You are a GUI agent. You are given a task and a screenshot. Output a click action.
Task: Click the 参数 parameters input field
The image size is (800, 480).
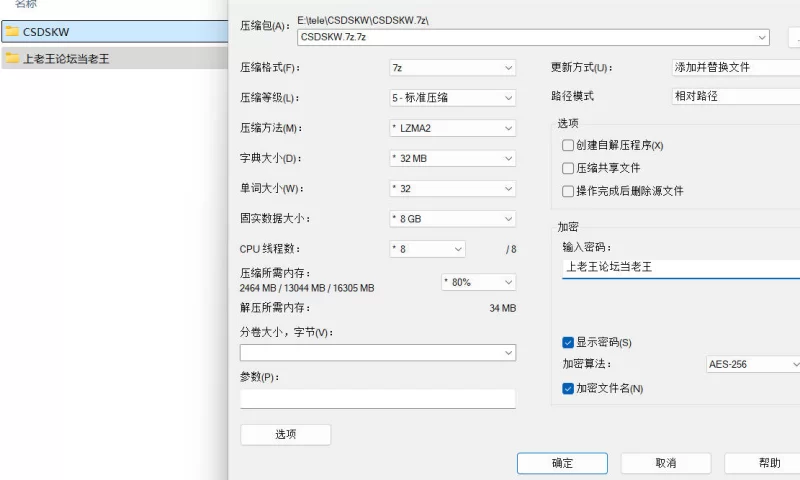click(377, 399)
